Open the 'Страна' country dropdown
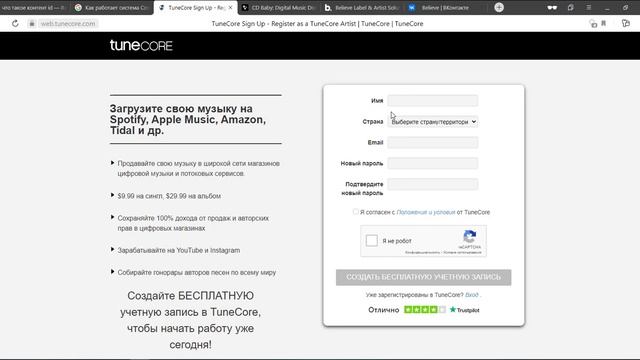The width and height of the screenshot is (640, 360). 433,122
